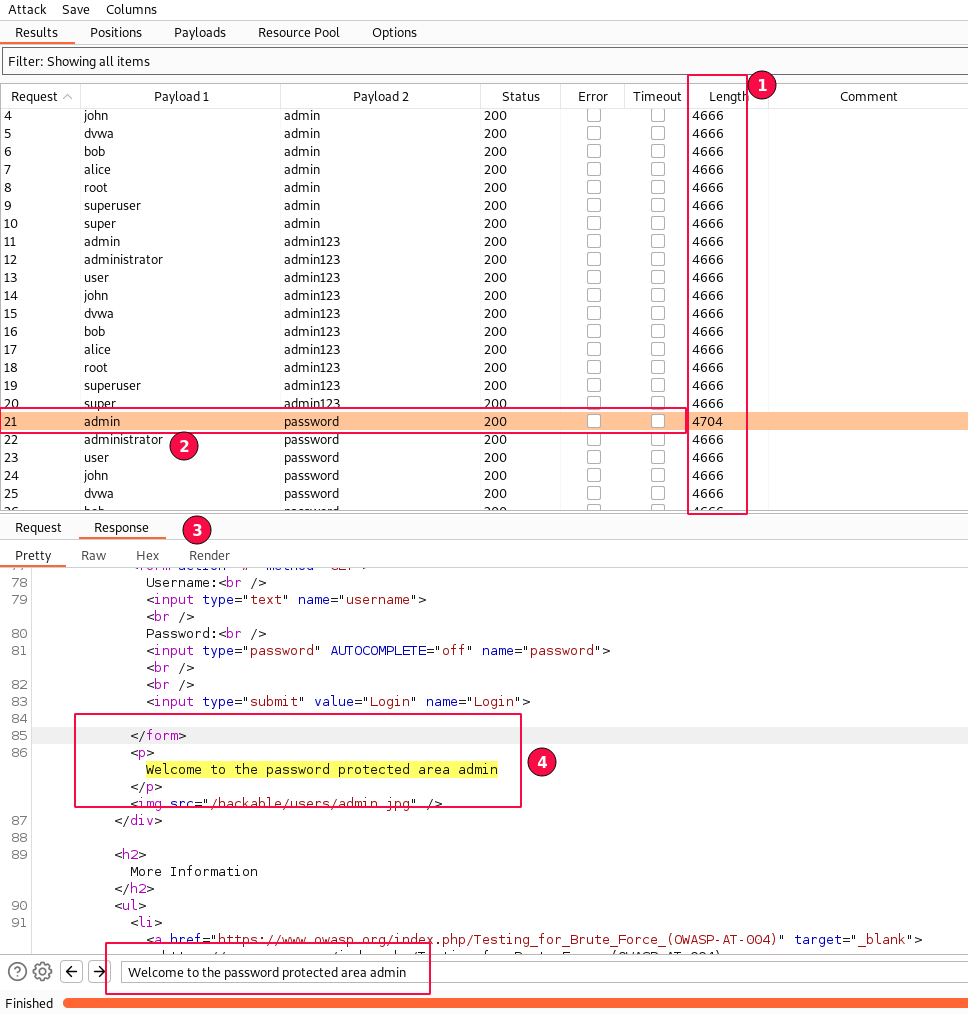
Task: Click the Request column sort arrow
Action: 68,97
